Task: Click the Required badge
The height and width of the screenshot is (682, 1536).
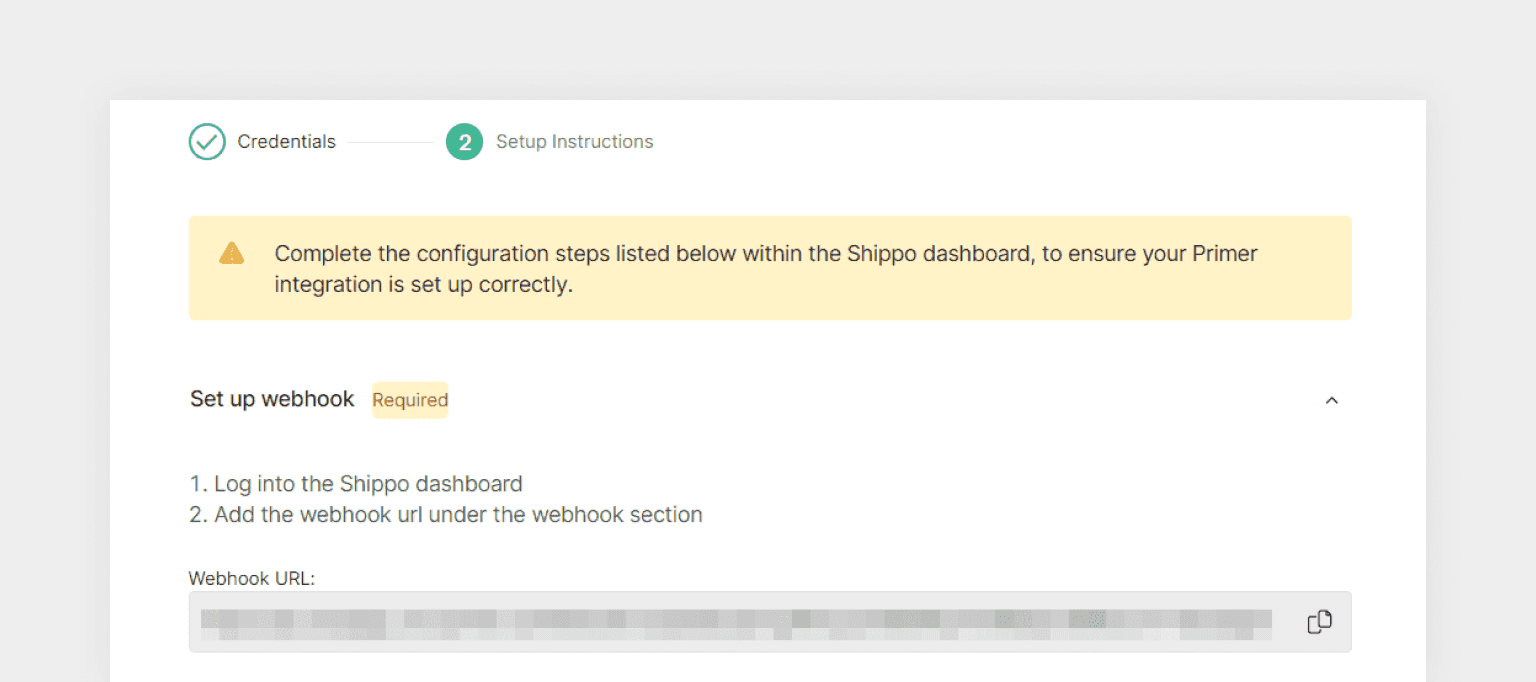Action: [410, 400]
